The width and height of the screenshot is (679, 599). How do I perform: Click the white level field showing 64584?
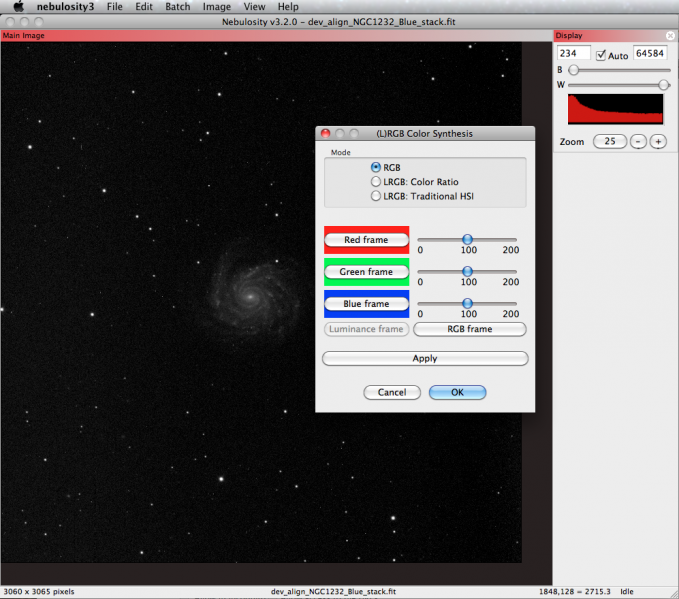pyautogui.click(x=650, y=53)
